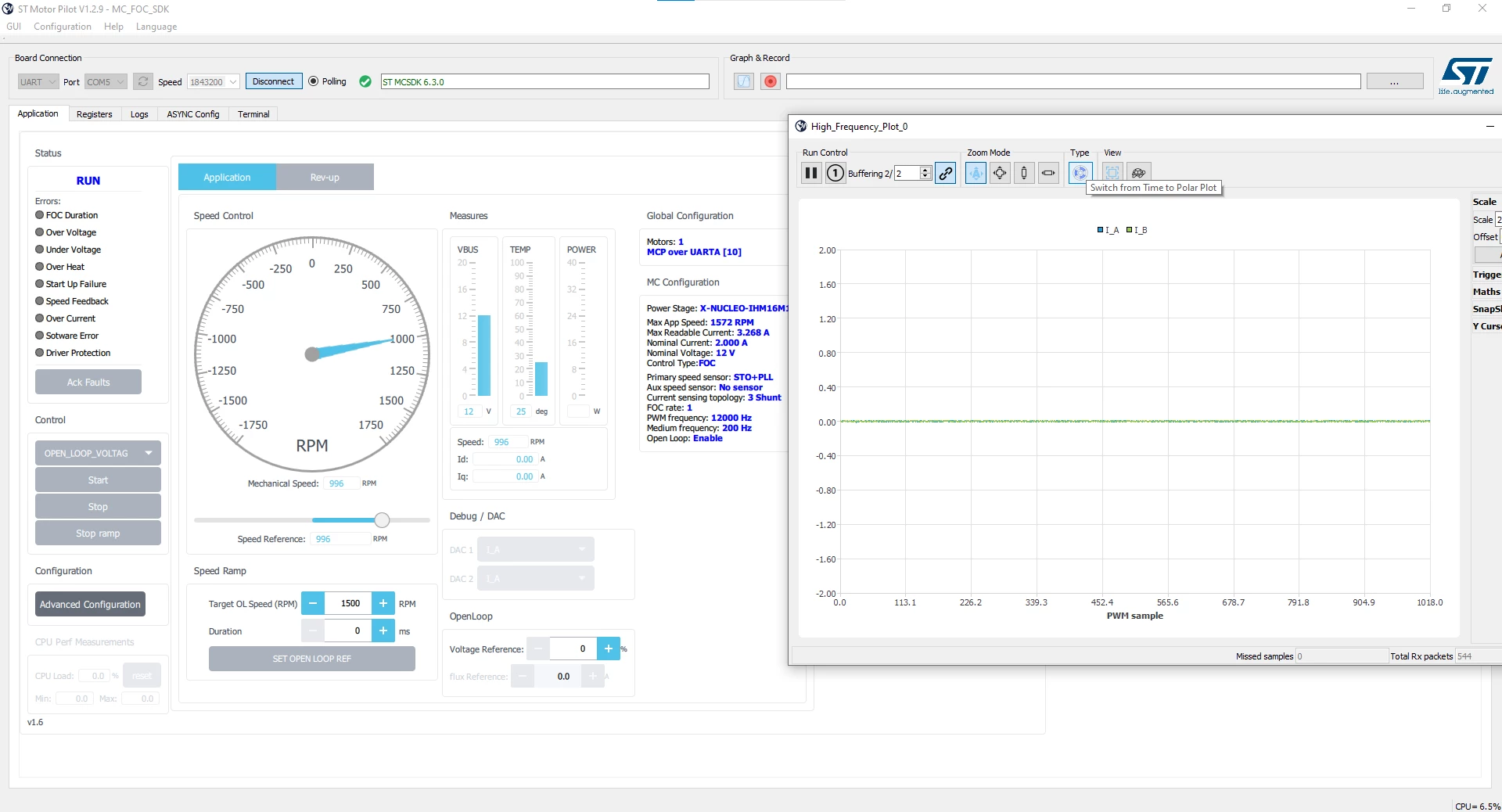Click the turtle view icon

point(1138,173)
